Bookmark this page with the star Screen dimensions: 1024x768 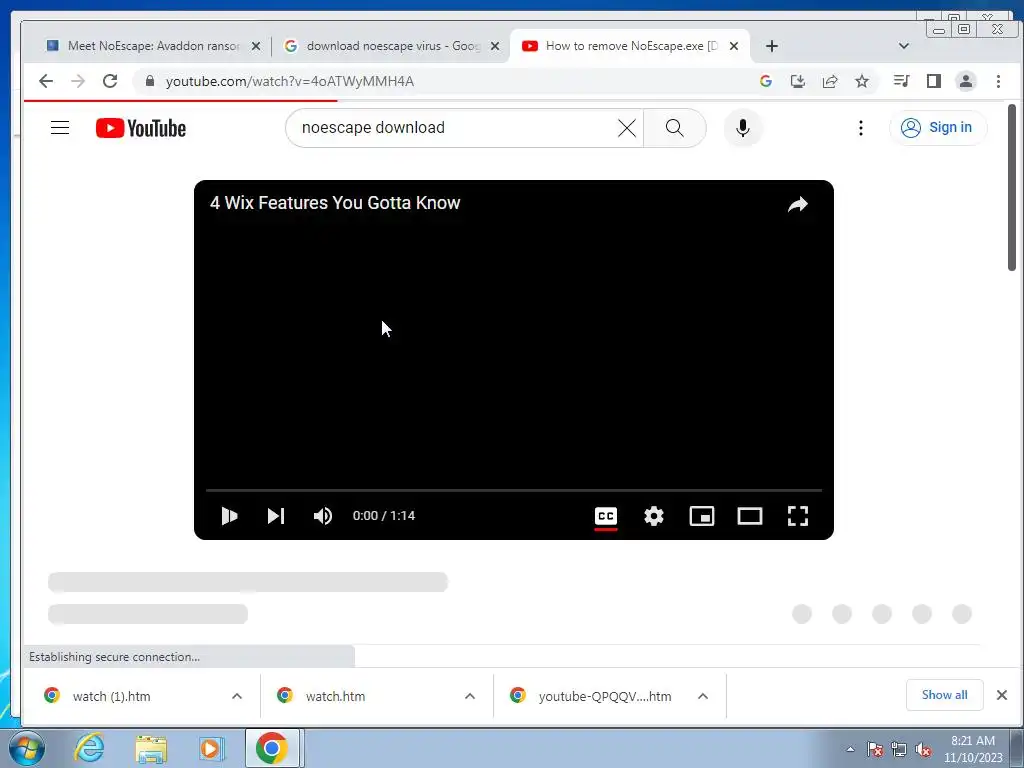pos(862,81)
